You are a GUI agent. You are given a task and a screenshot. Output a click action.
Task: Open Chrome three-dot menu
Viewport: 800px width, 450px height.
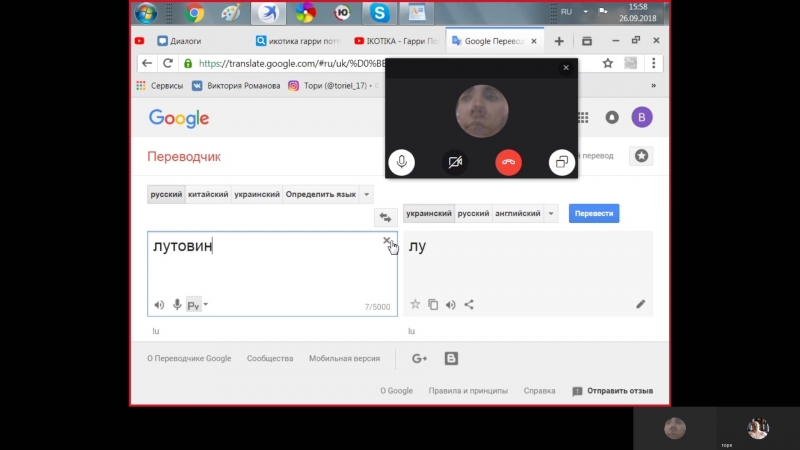click(654, 63)
